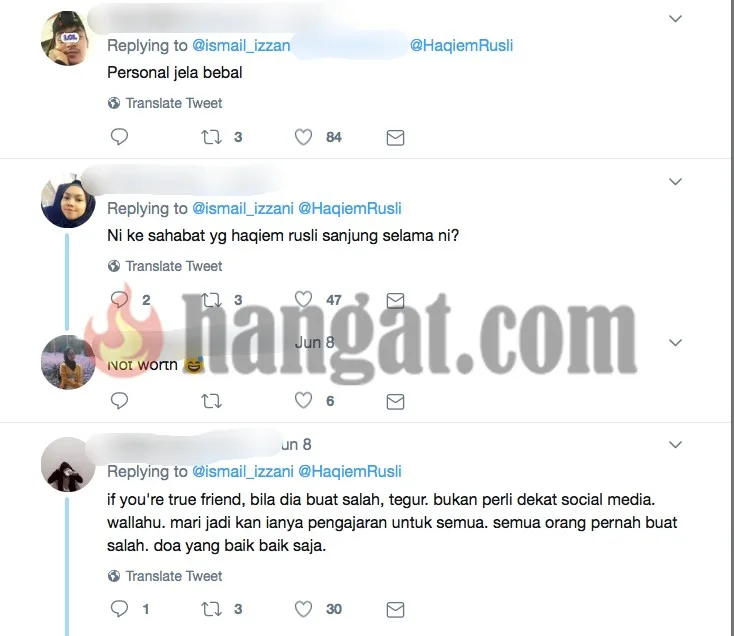Image resolution: width=734 pixels, height=636 pixels.
Task: Open the avatar of the first tweet's author
Action: [x=68, y=38]
